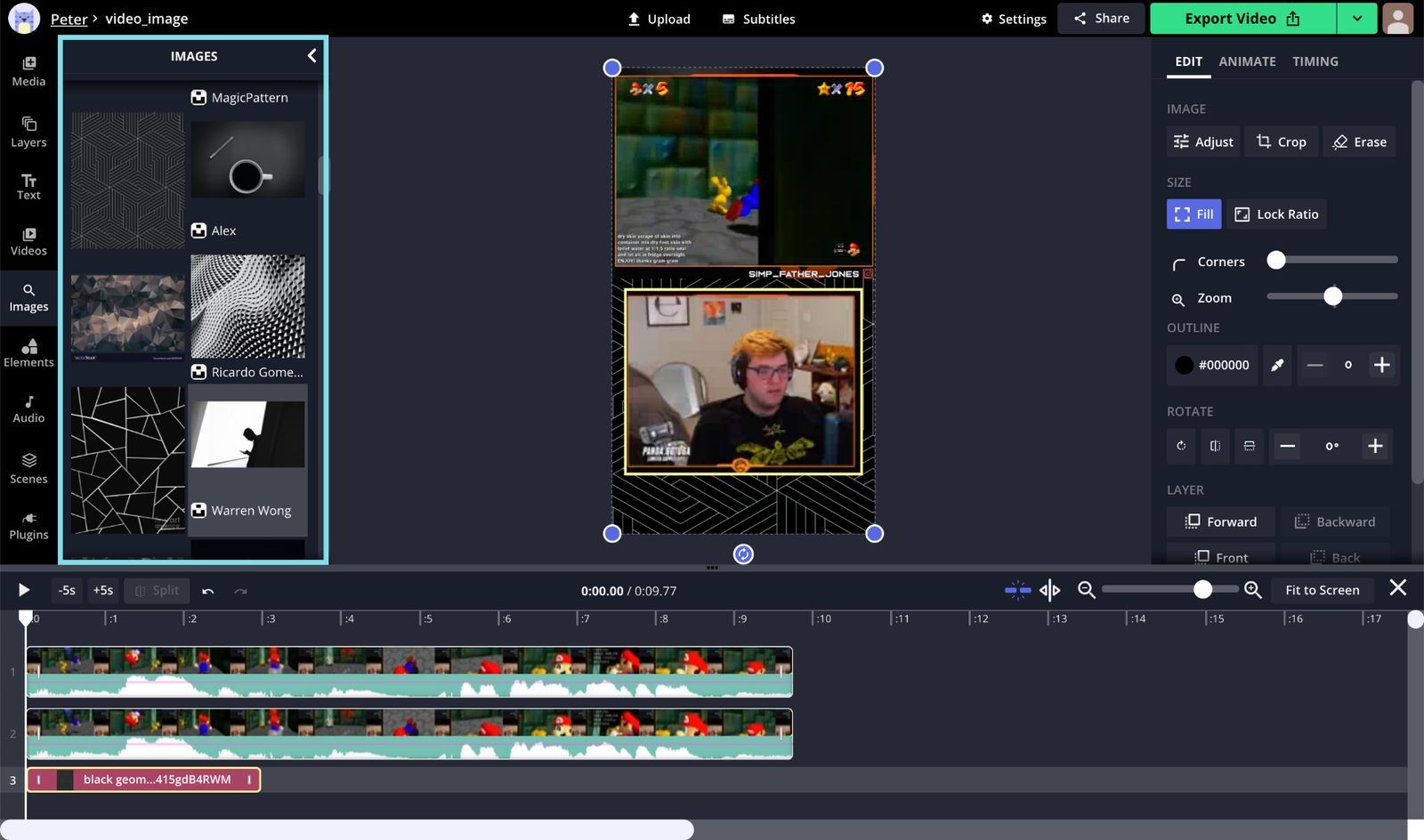
Task: Enable Lock Ratio sizing
Action: click(1276, 214)
